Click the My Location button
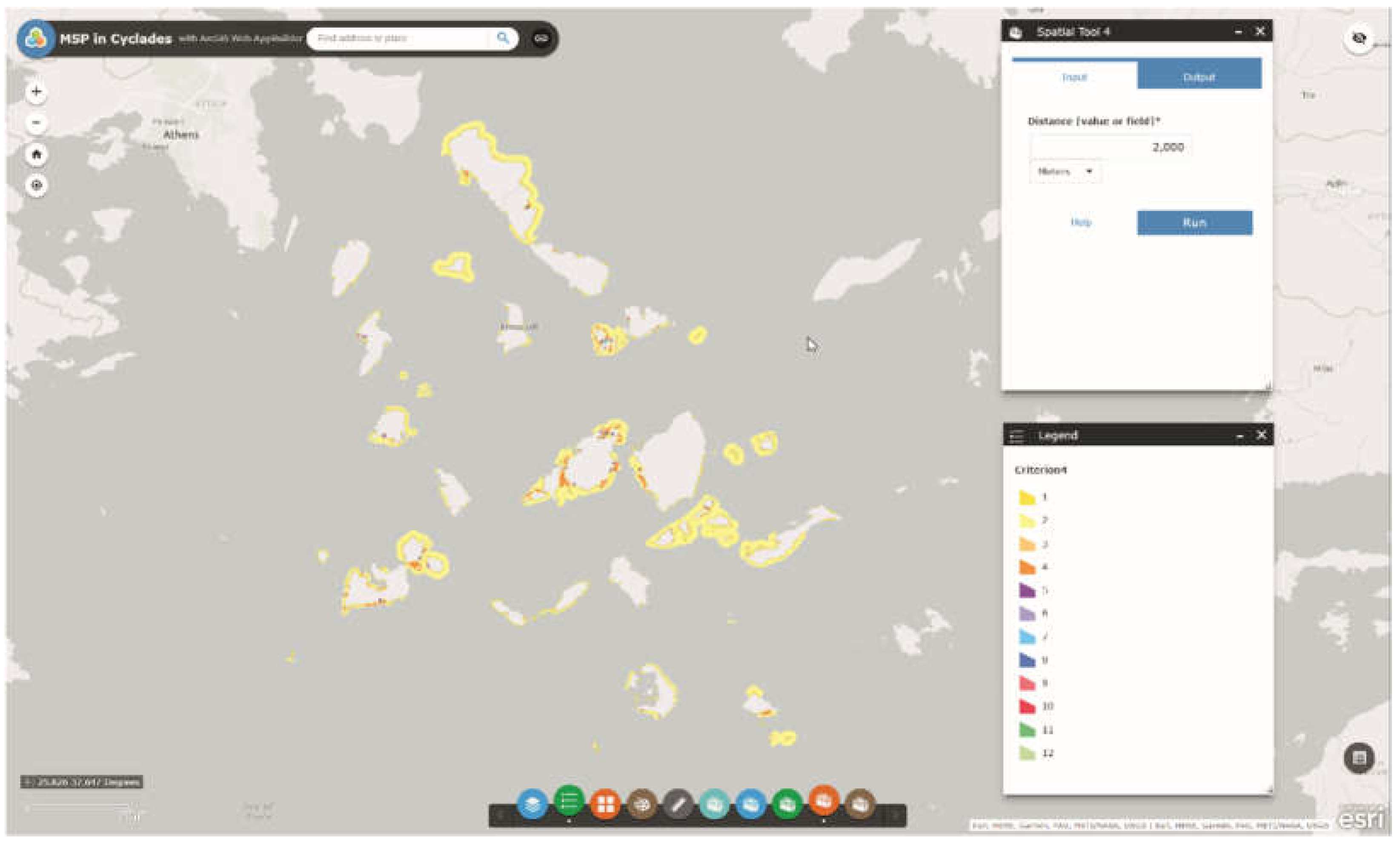 36,185
